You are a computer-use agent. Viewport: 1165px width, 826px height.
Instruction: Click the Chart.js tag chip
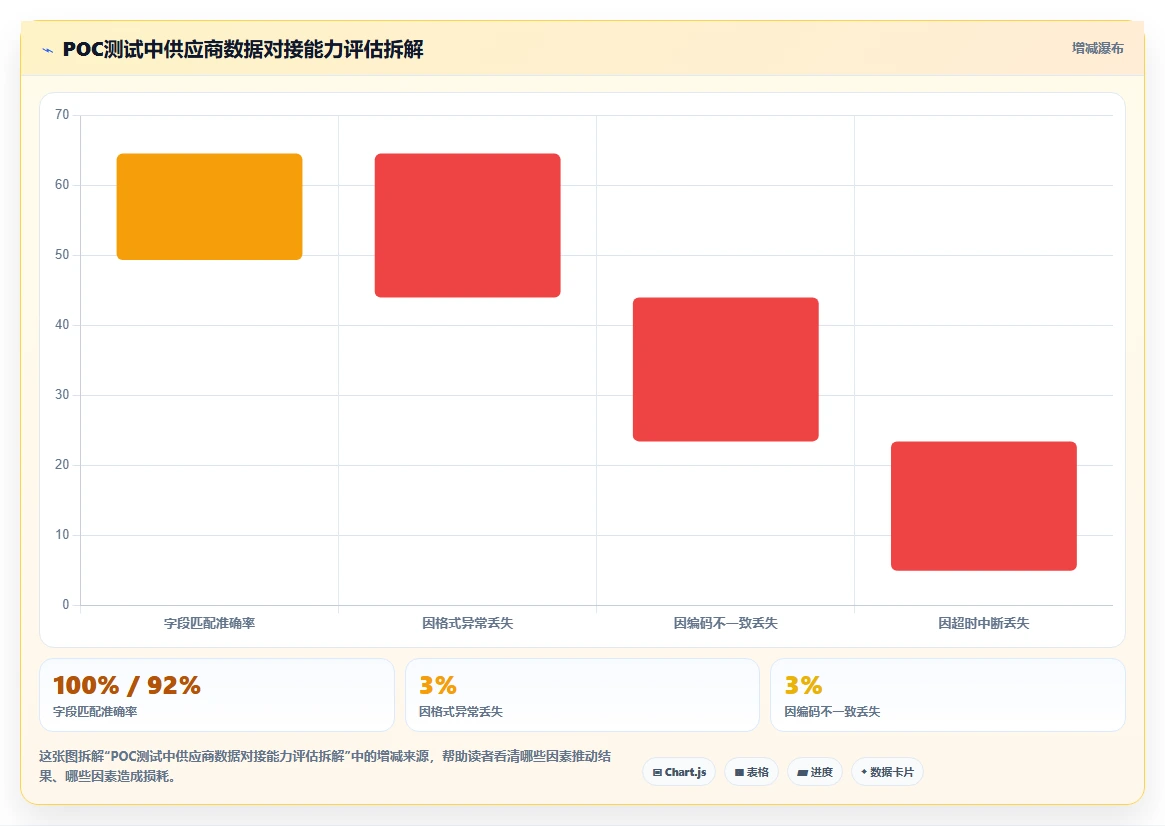pyautogui.click(x=679, y=772)
